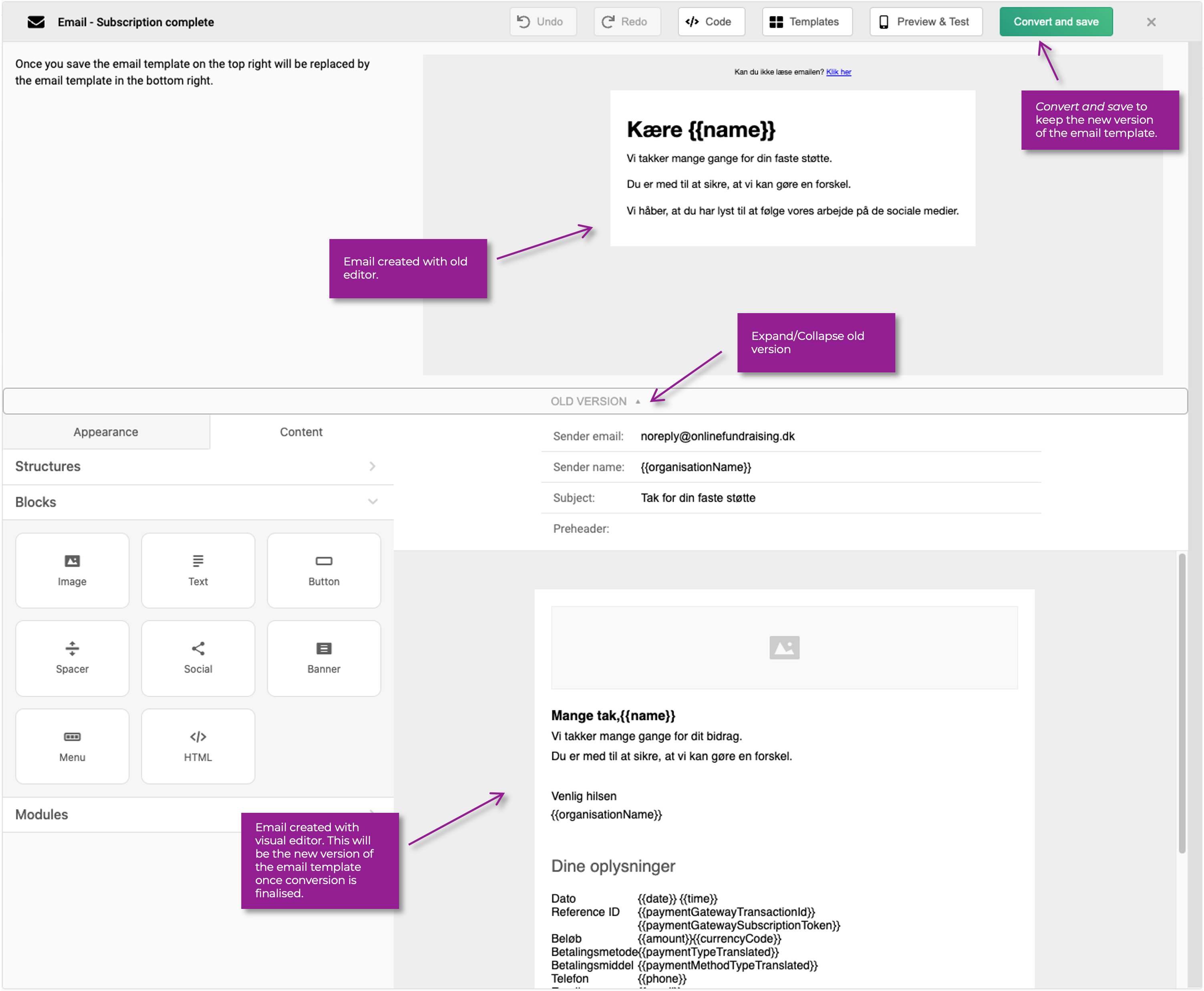Insert a Menu block
The width and height of the screenshot is (1204, 991).
click(72, 746)
